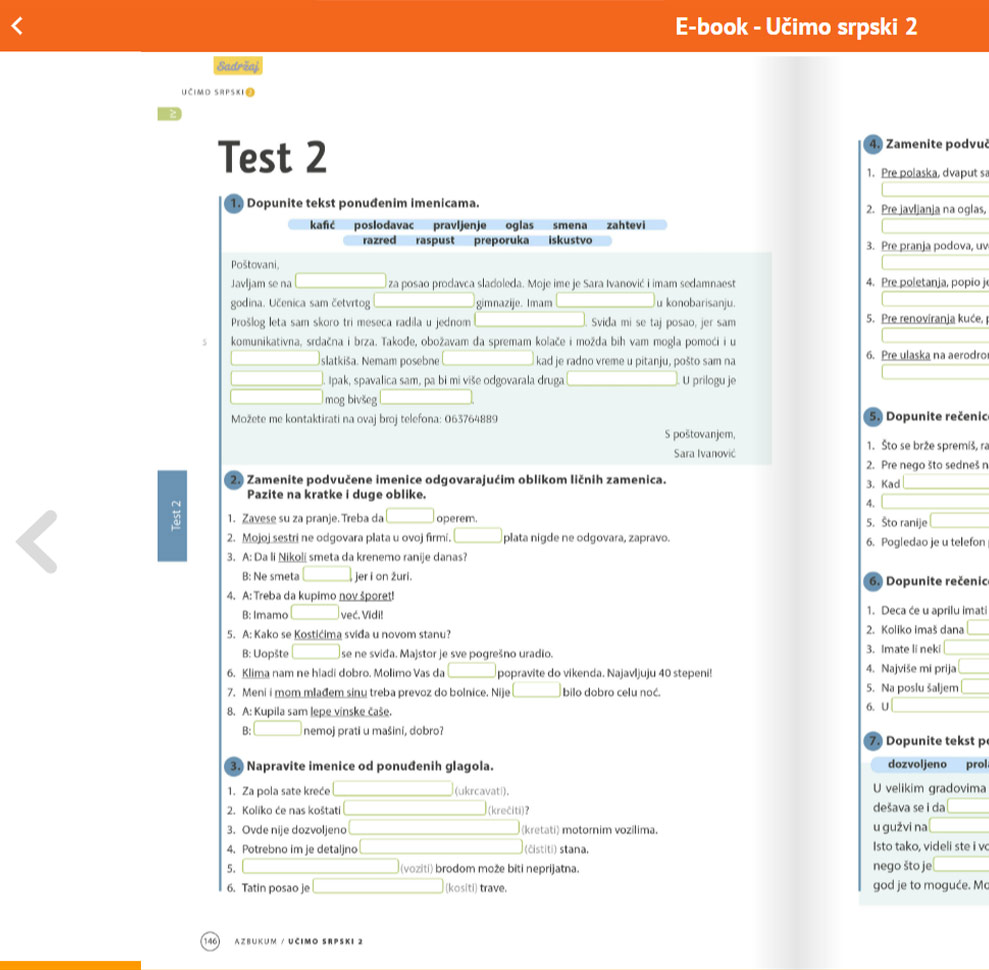Viewport: 989px width, 970px height.
Task: Click the blank before '(kositi) trave'
Action: point(378,886)
